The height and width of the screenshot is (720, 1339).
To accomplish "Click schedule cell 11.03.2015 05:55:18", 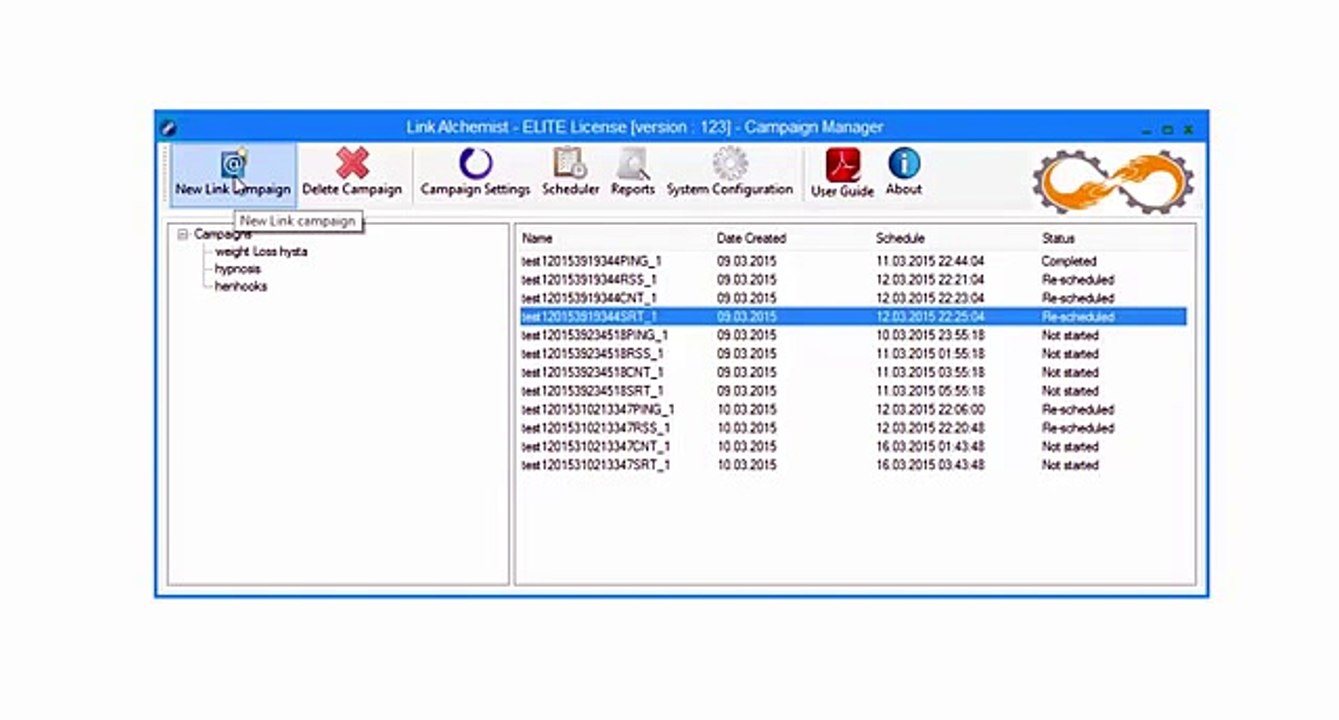I will click(x=930, y=391).
